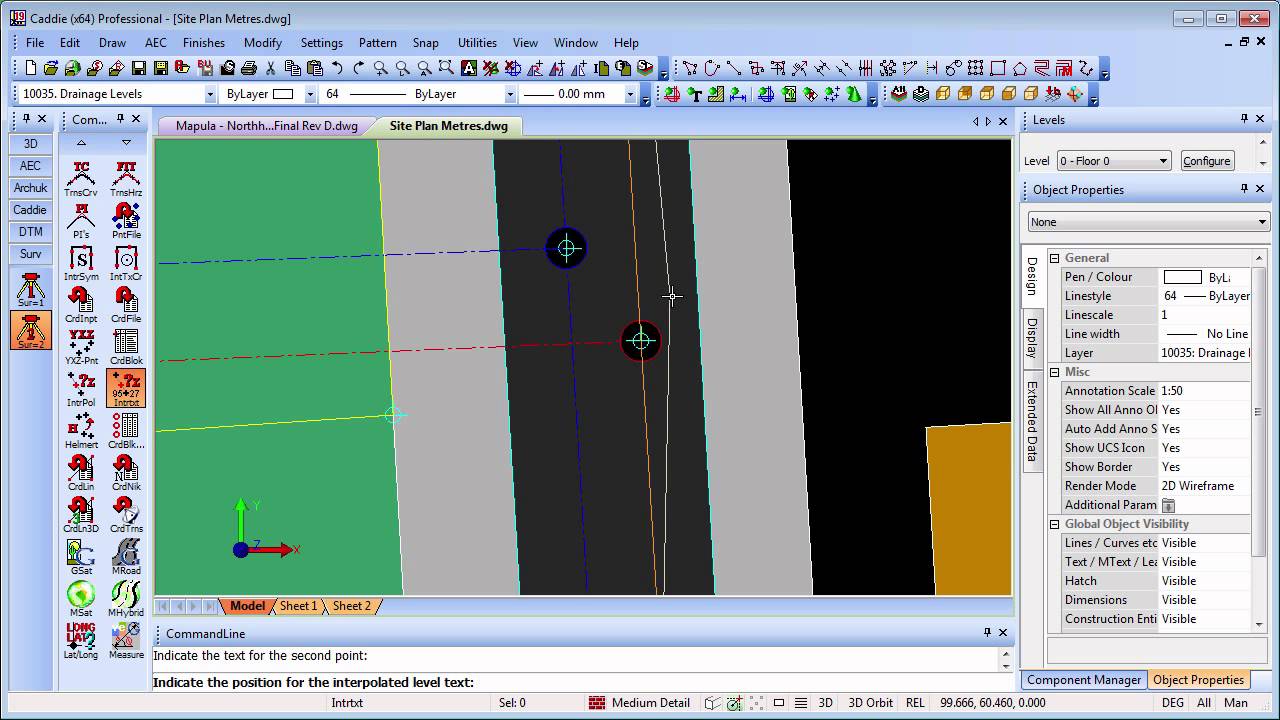
Task: Open the CrdTrns tool
Action: tap(126, 514)
